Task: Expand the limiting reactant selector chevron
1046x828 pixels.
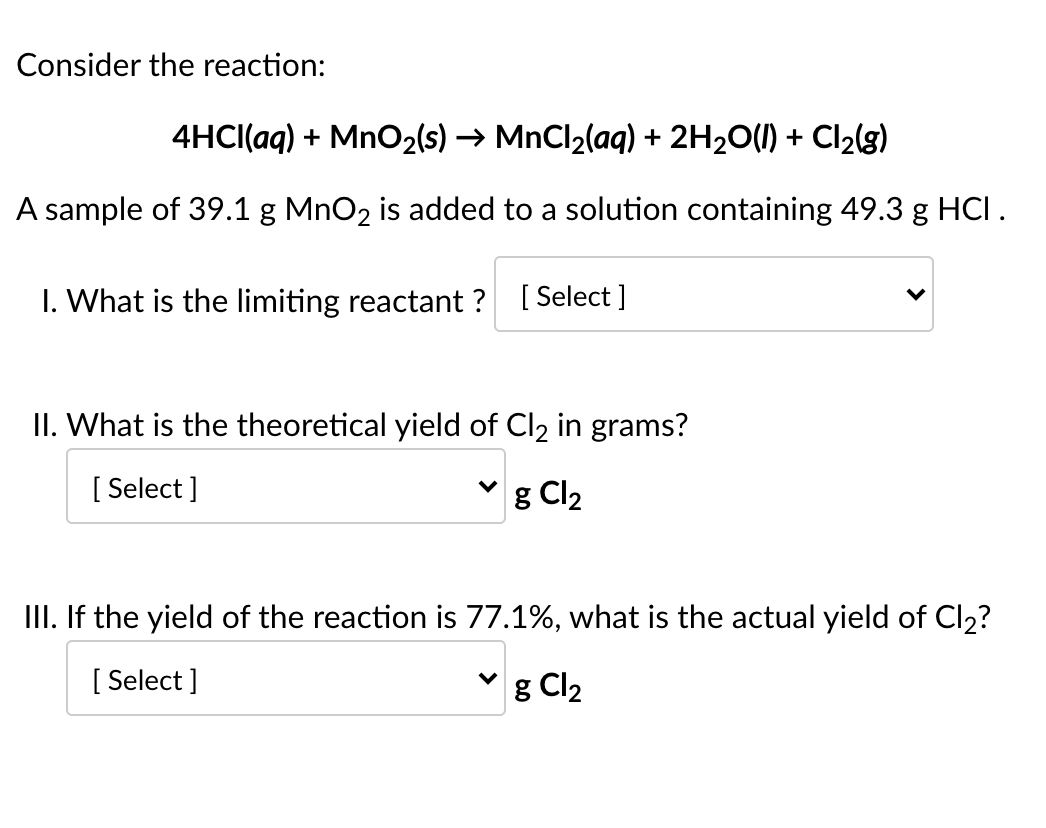Action: pos(915,293)
